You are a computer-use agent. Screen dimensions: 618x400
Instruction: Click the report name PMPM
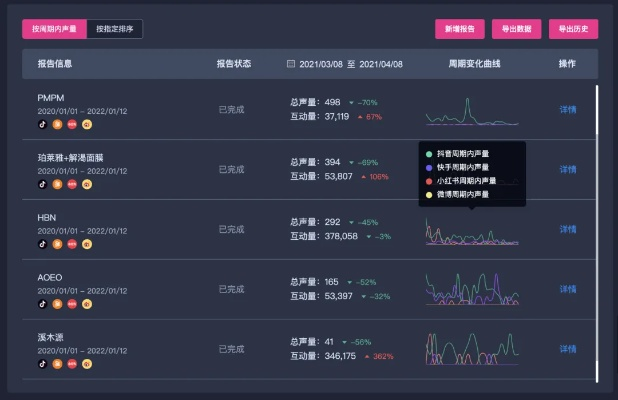pos(51,98)
